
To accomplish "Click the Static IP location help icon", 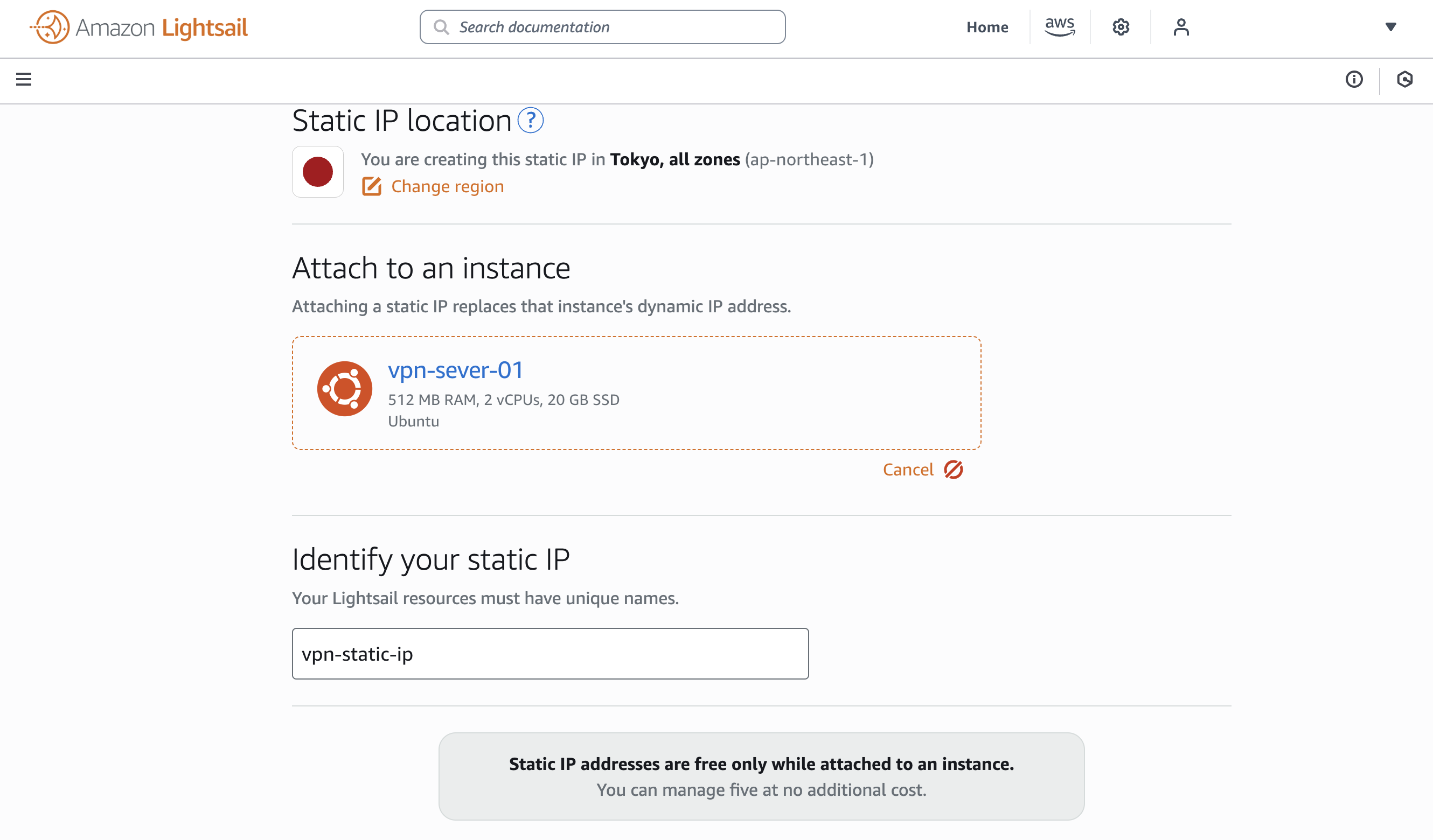I will coord(531,120).
